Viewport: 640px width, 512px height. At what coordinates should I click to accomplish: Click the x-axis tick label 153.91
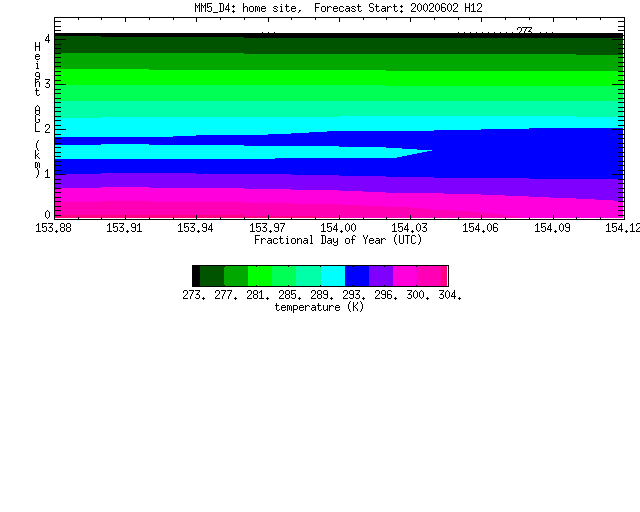click(124, 228)
